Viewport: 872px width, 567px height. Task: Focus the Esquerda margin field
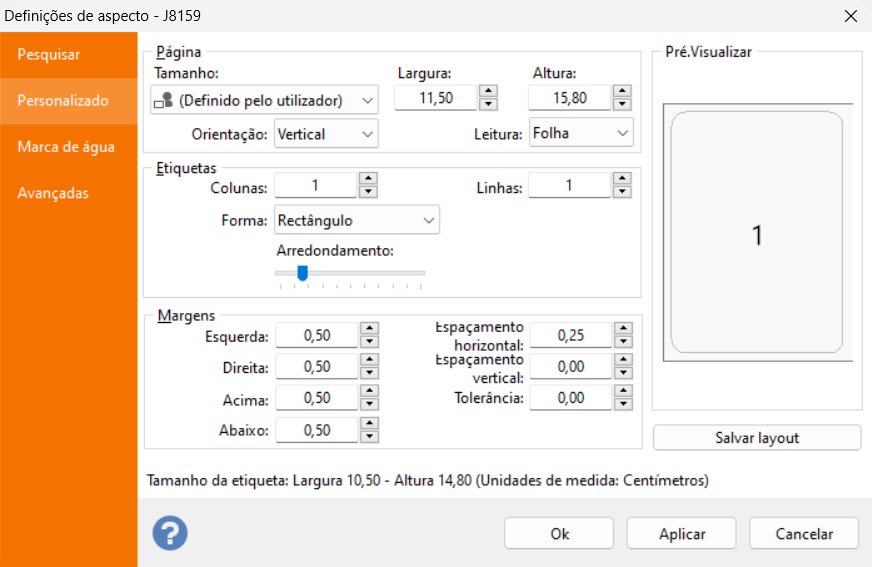[317, 335]
